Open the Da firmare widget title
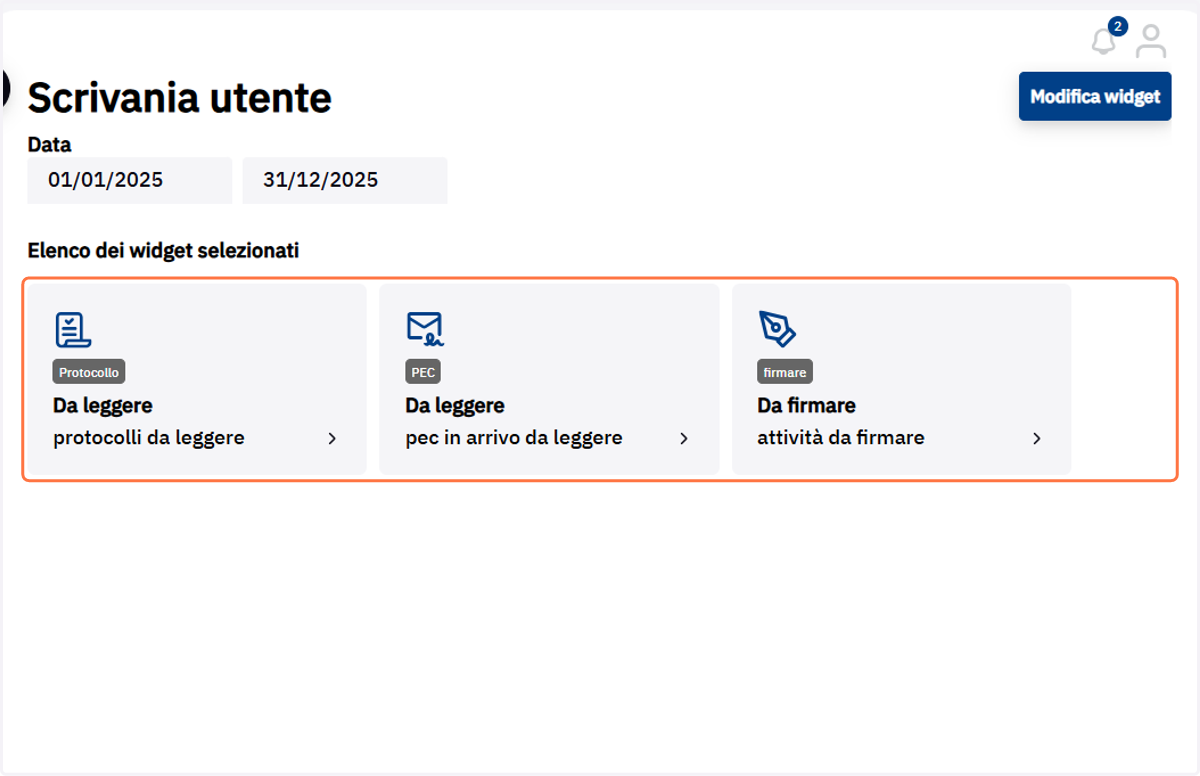Screen dimensions: 1200x776 pos(806,406)
